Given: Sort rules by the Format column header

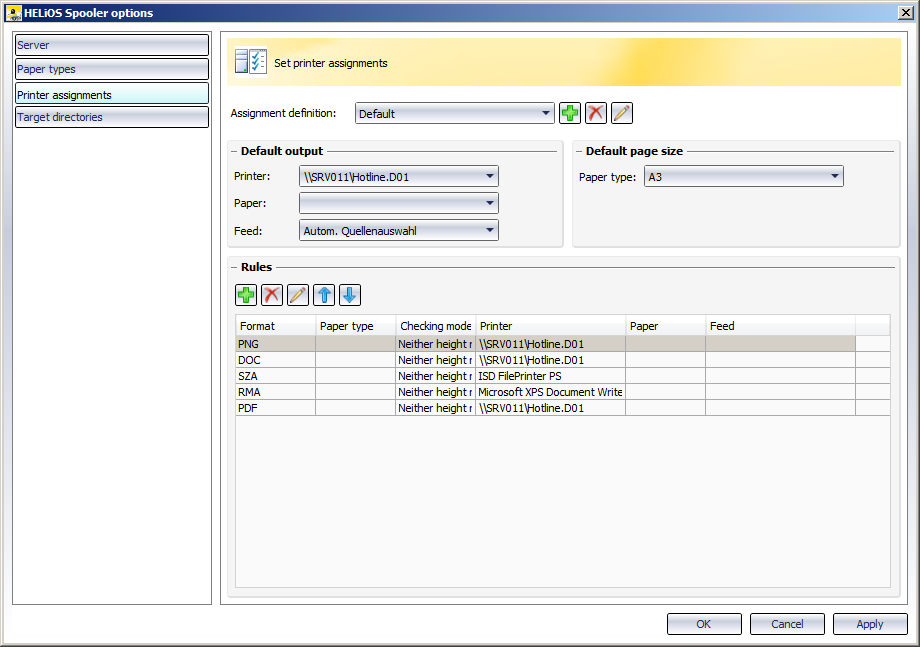Looking at the screenshot, I should point(275,326).
